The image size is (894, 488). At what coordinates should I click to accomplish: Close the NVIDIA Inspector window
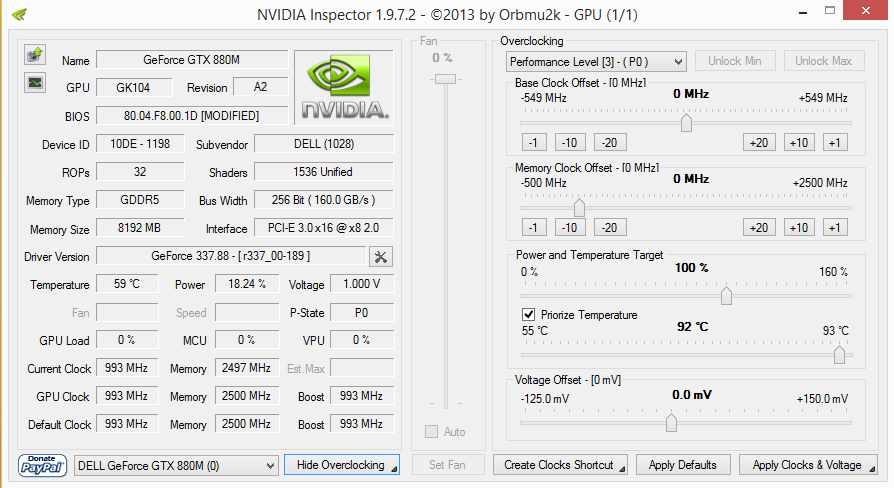[865, 11]
